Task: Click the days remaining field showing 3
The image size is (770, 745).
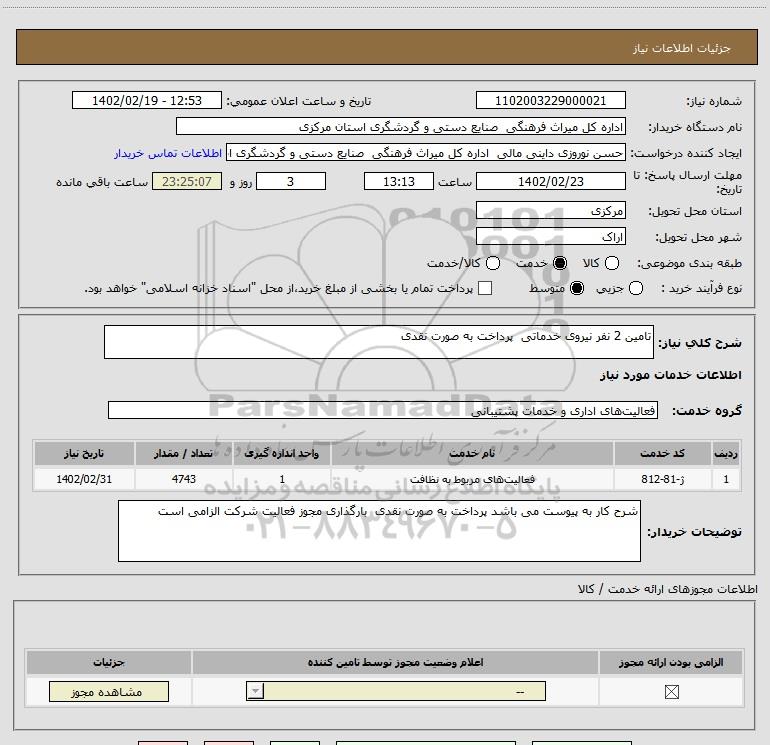Action: (291, 181)
